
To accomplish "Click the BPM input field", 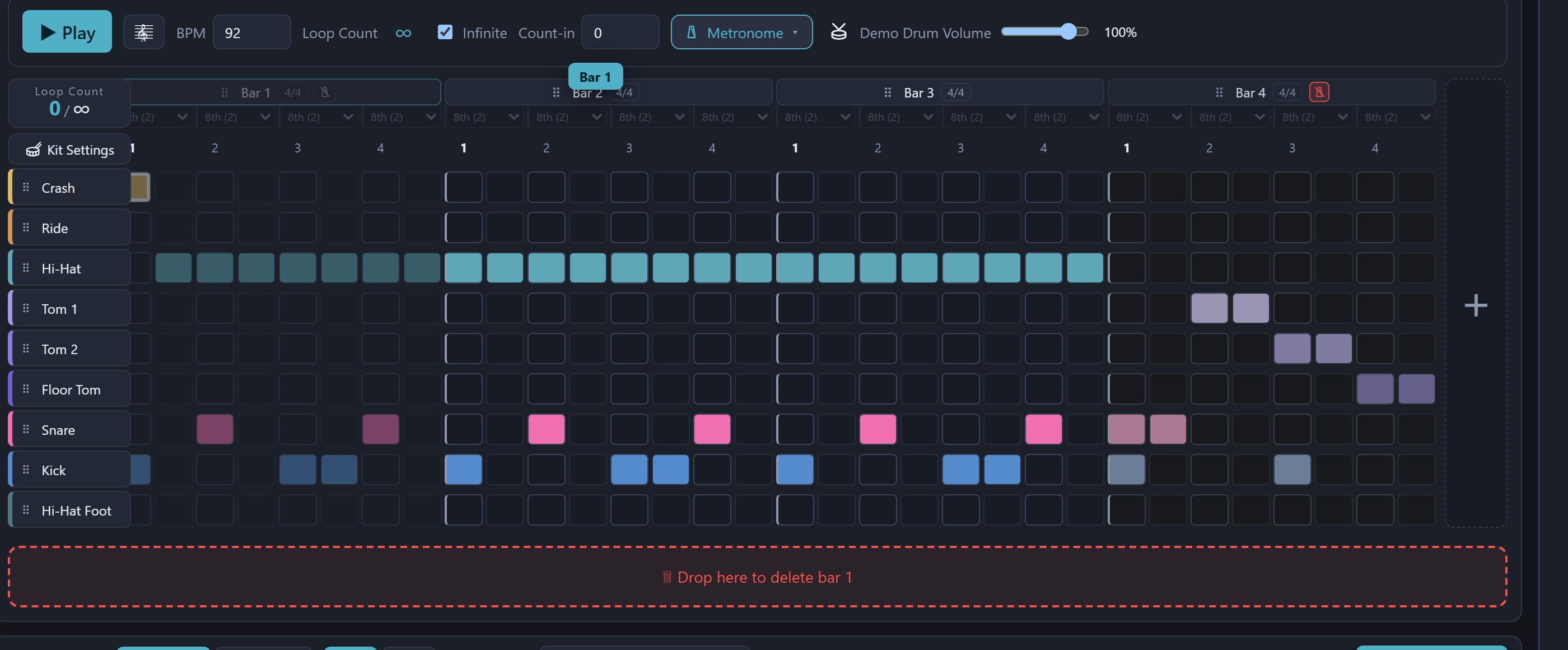I will coord(251,32).
